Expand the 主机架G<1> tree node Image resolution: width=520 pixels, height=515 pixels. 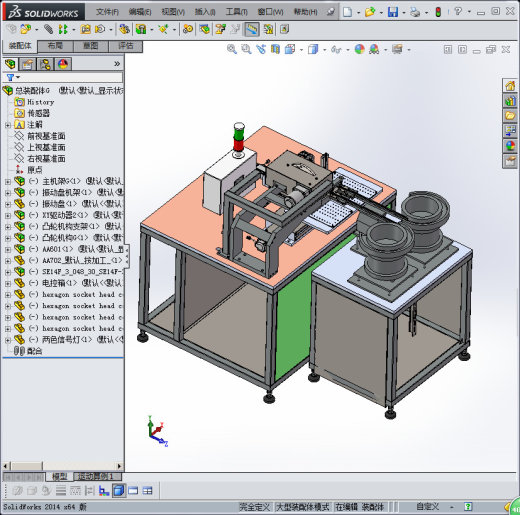click(x=8, y=182)
